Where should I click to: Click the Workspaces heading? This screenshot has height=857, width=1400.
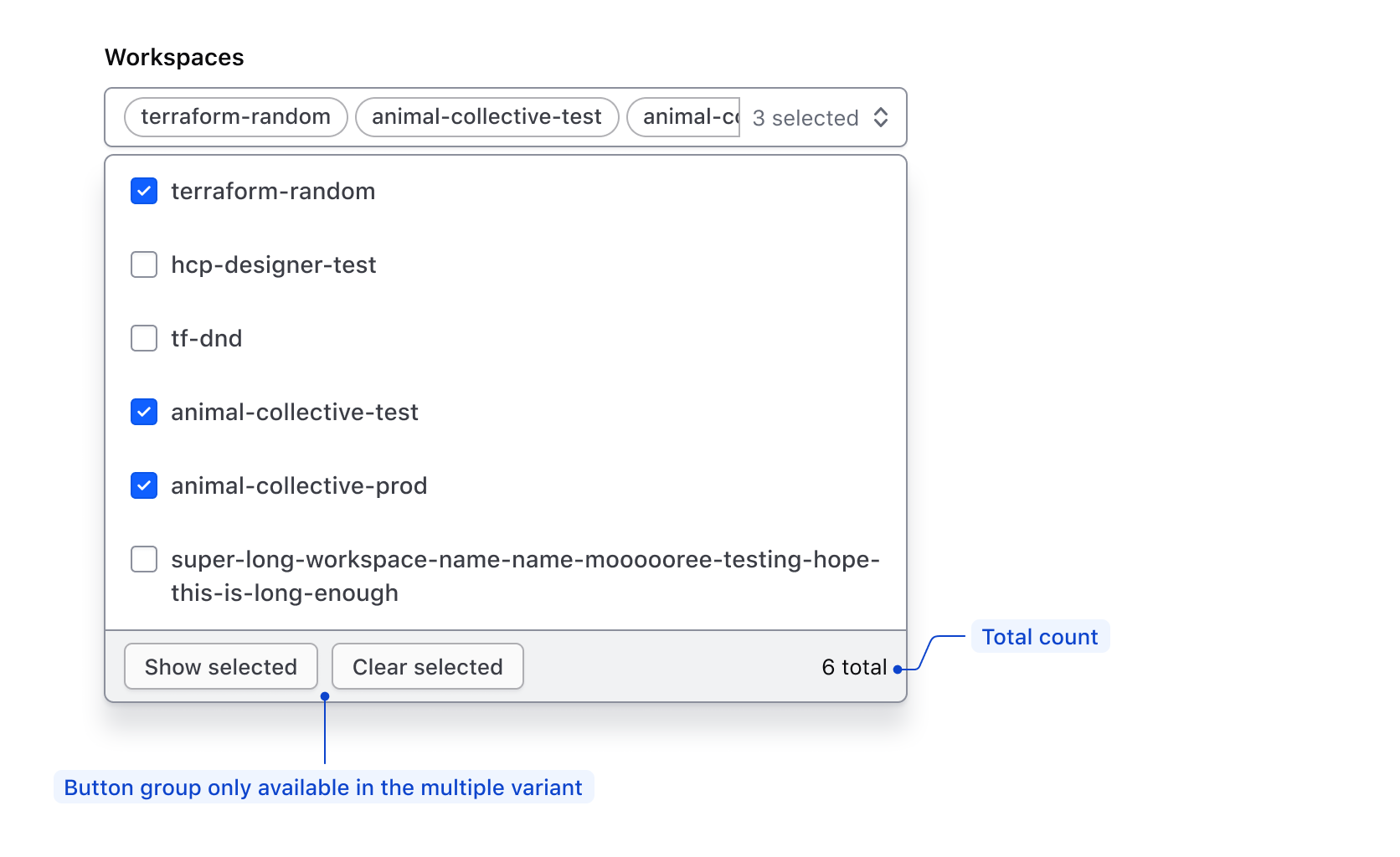tap(174, 57)
